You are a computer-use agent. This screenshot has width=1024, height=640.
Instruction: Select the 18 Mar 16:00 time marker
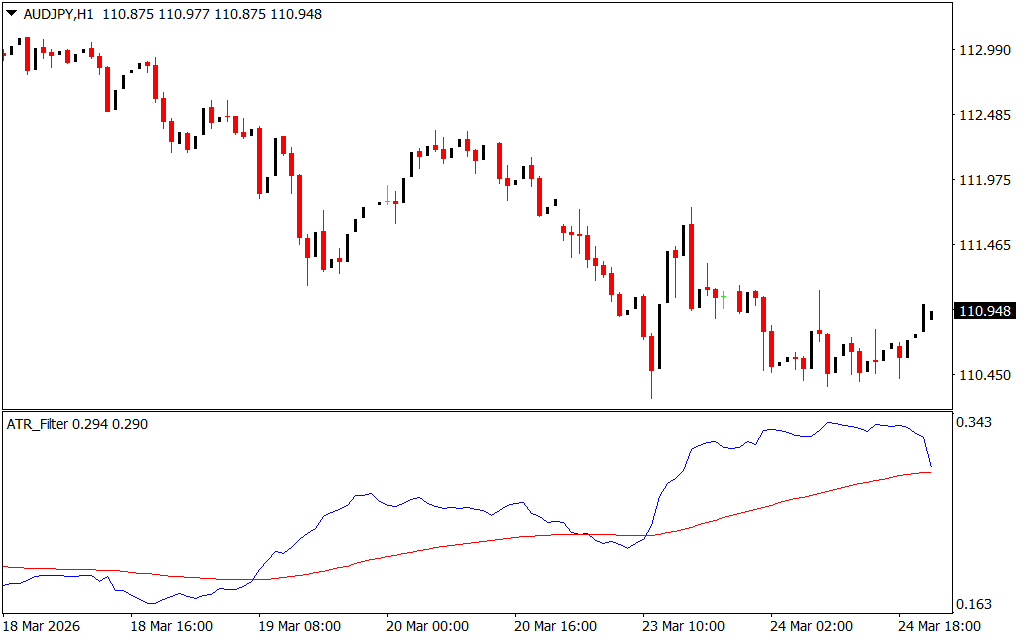click(172, 626)
